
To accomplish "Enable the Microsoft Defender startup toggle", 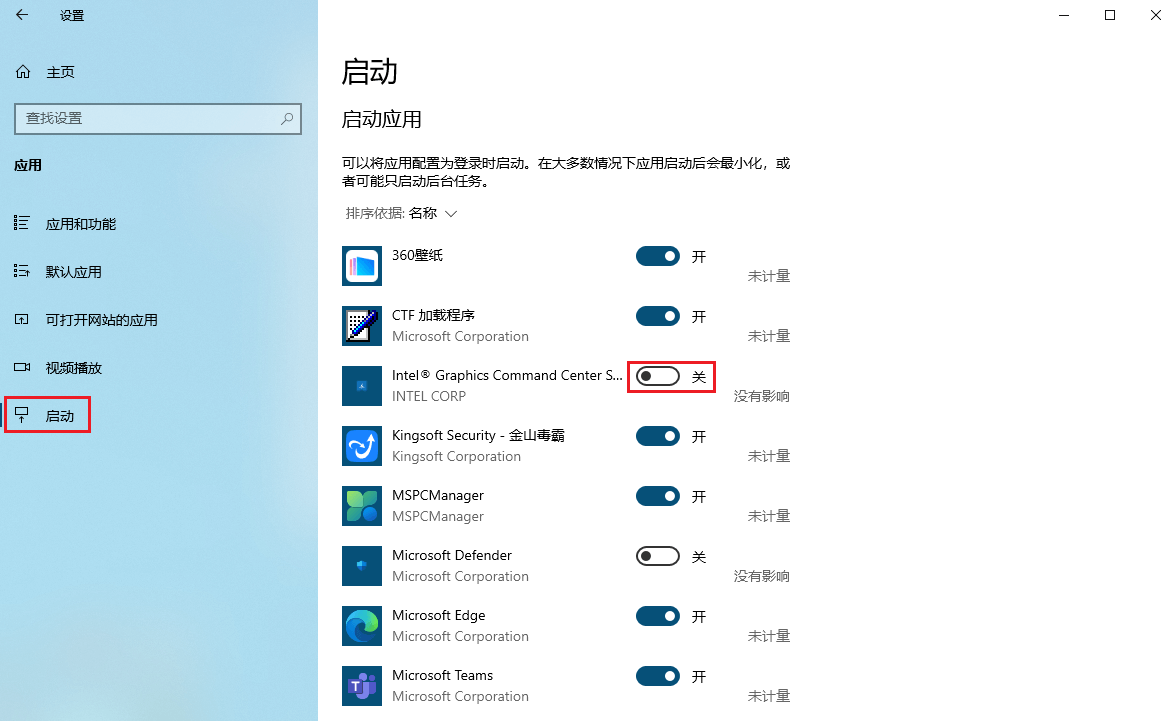I will [x=657, y=555].
